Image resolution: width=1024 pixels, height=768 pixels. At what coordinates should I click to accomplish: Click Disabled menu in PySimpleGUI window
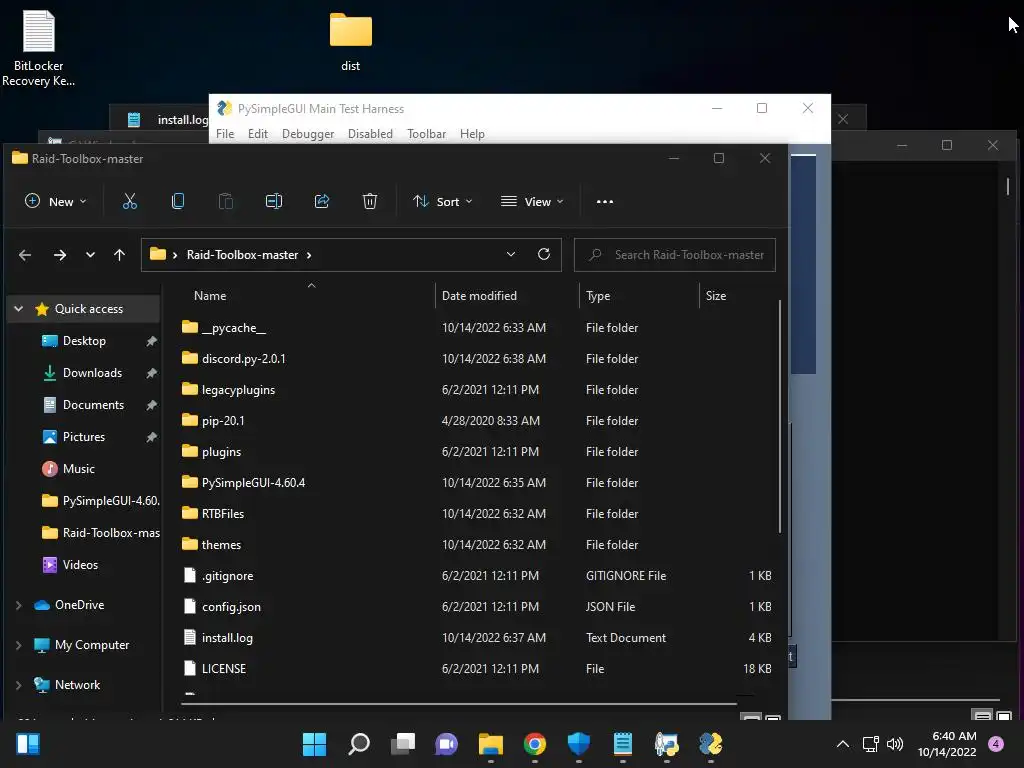coord(370,133)
